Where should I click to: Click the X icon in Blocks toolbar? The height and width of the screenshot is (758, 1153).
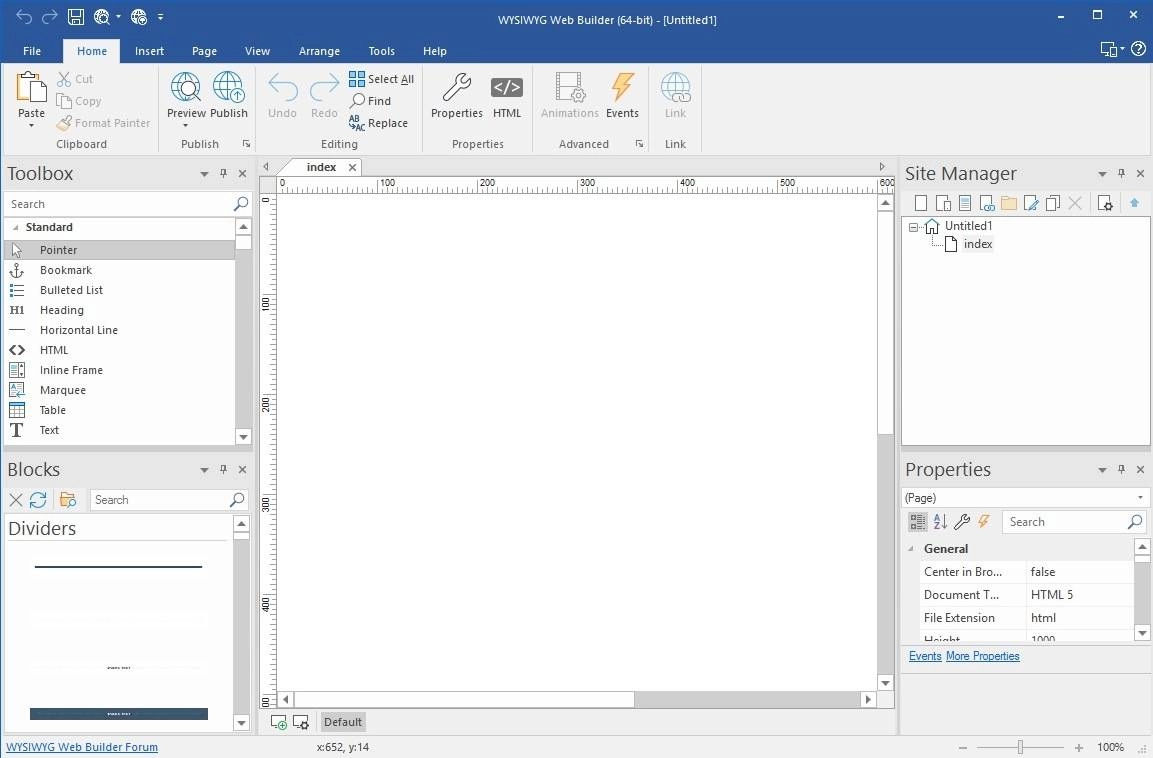coord(15,500)
